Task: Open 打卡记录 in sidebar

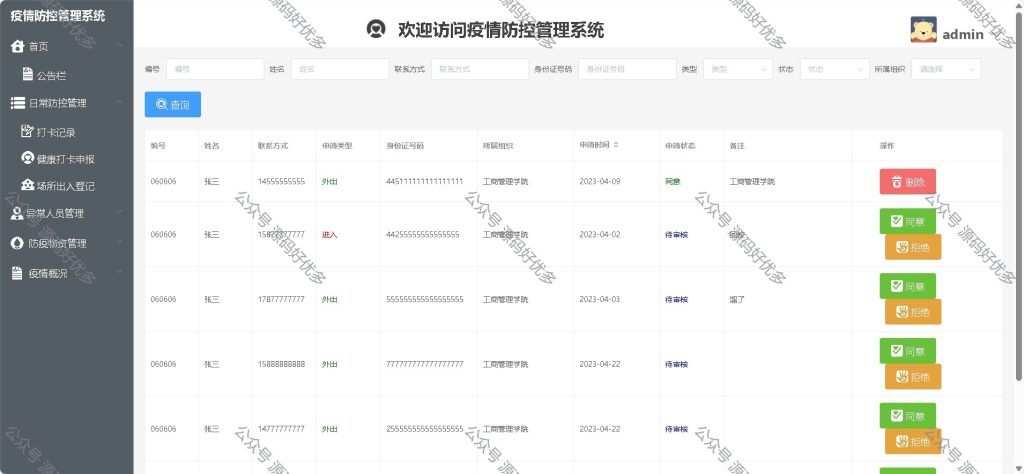Action: (x=56, y=132)
